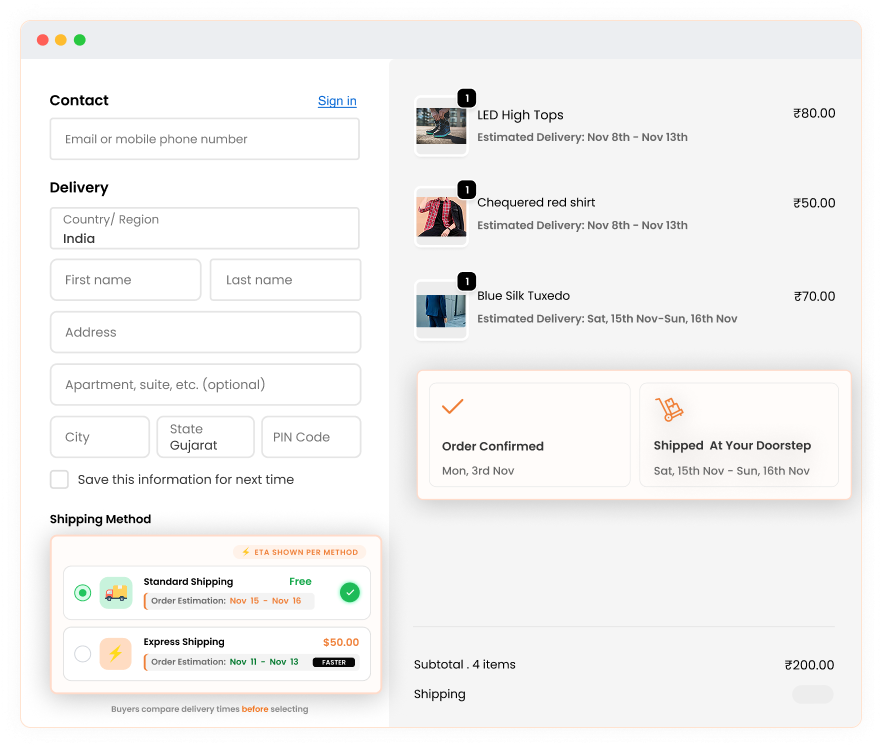Open the LED High Tops product thumbnail
The width and height of the screenshot is (882, 748).
pyautogui.click(x=441, y=127)
